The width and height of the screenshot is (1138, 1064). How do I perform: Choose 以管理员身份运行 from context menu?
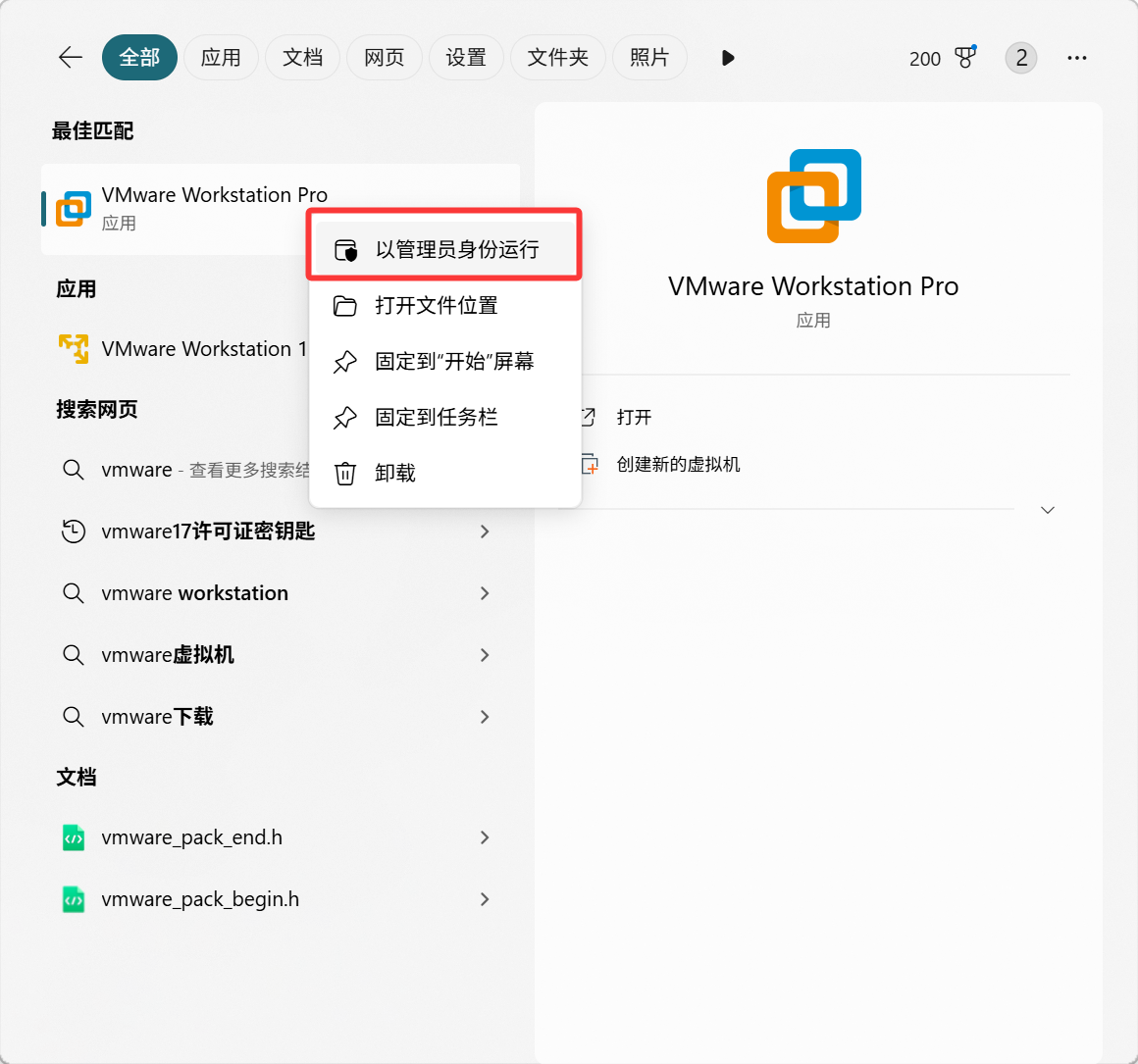pyautogui.click(x=444, y=249)
